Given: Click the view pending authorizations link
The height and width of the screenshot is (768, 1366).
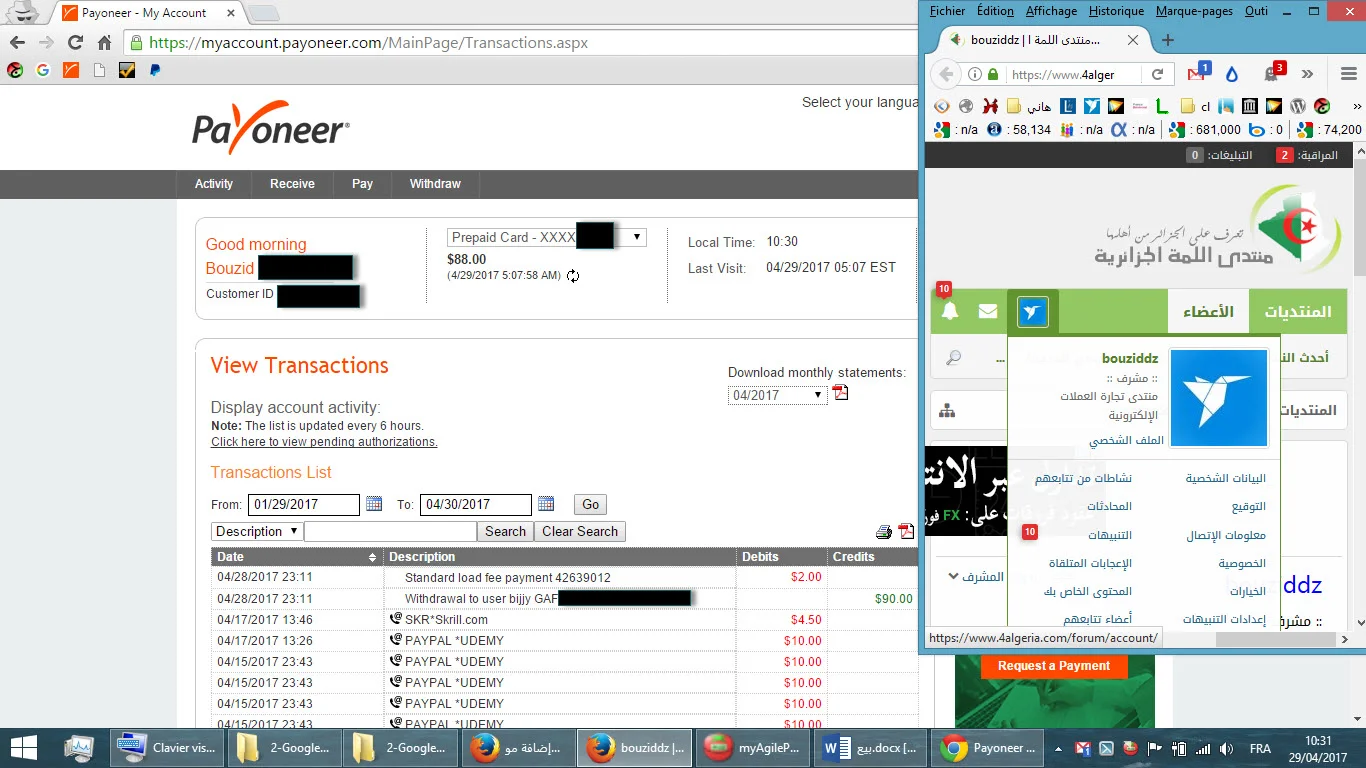Looking at the screenshot, I should click(324, 442).
